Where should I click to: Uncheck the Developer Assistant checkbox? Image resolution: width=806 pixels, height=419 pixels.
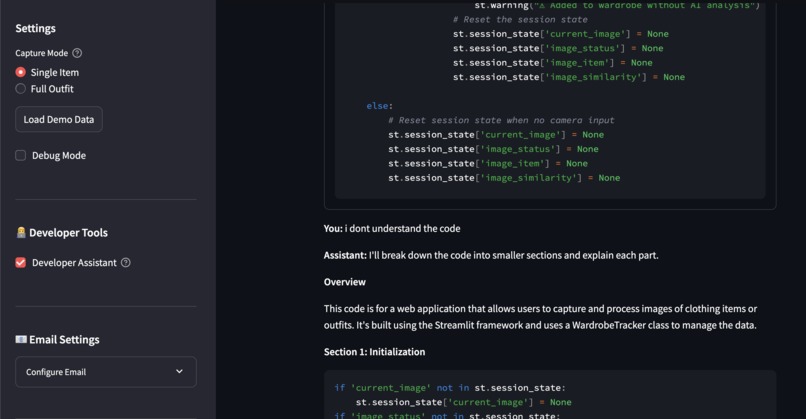pyautogui.click(x=21, y=263)
